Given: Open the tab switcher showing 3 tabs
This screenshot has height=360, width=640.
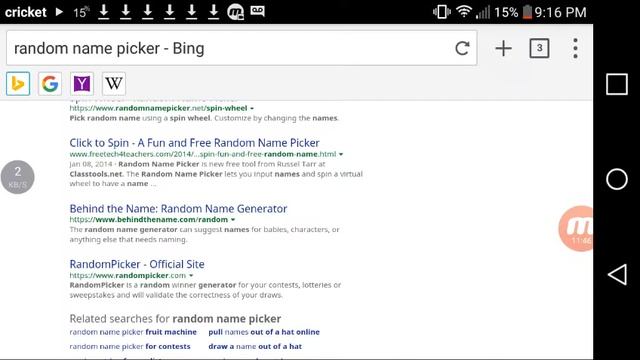Looking at the screenshot, I should tap(539, 48).
